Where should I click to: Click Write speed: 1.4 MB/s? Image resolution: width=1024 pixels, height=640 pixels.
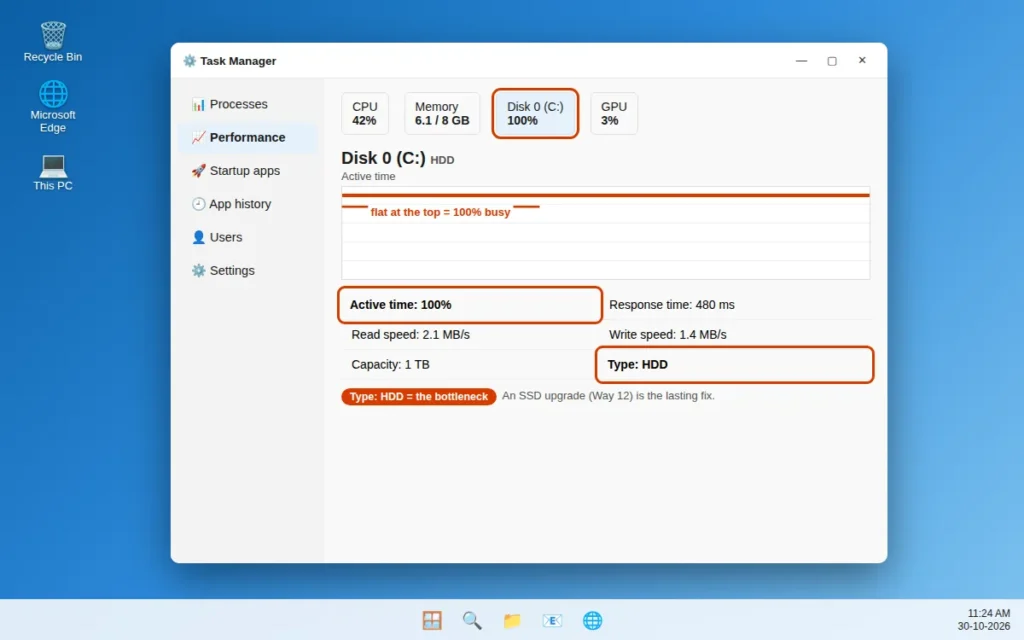coord(667,334)
